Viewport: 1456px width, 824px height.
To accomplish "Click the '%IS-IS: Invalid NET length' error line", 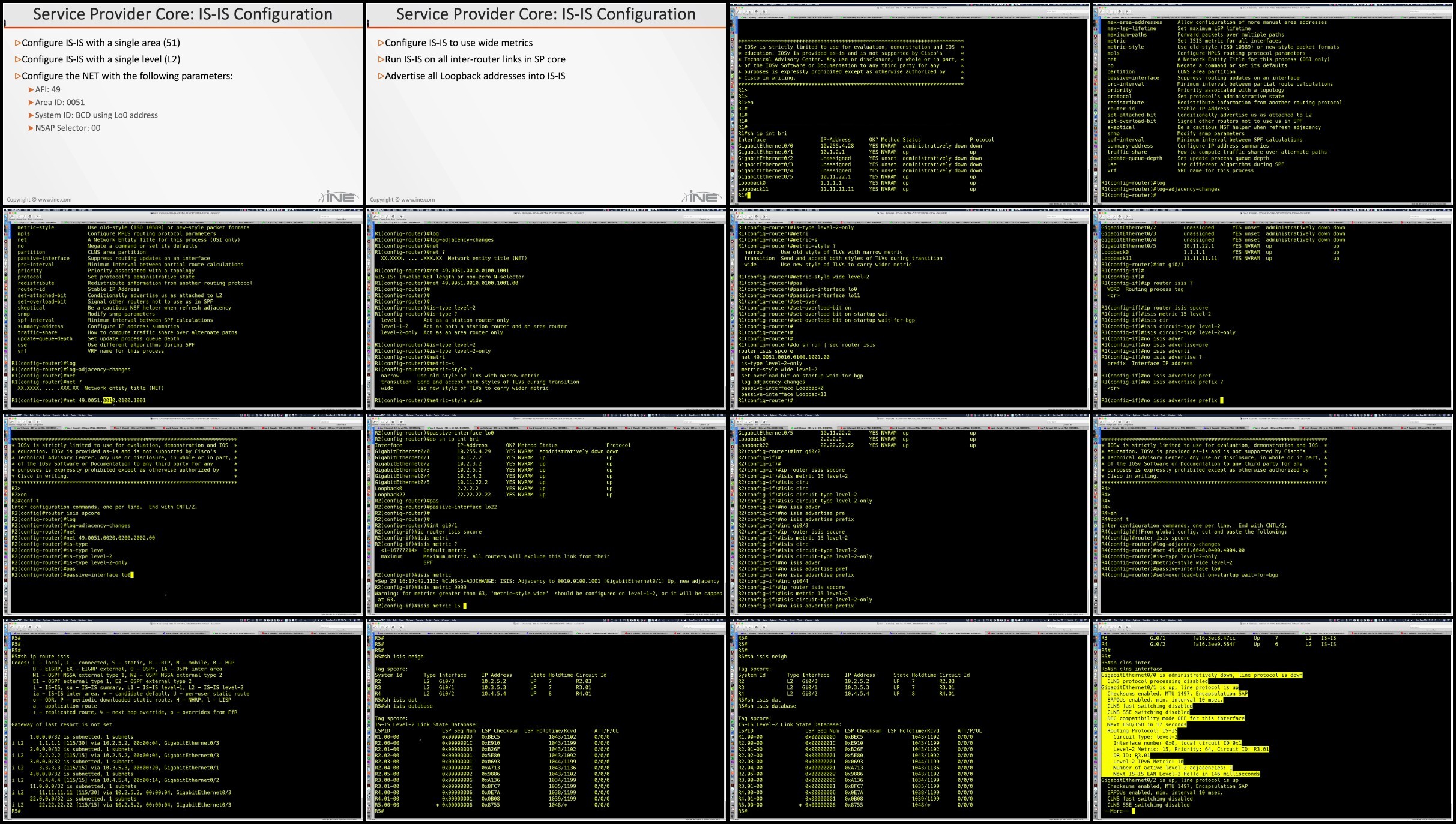I will 449,277.
